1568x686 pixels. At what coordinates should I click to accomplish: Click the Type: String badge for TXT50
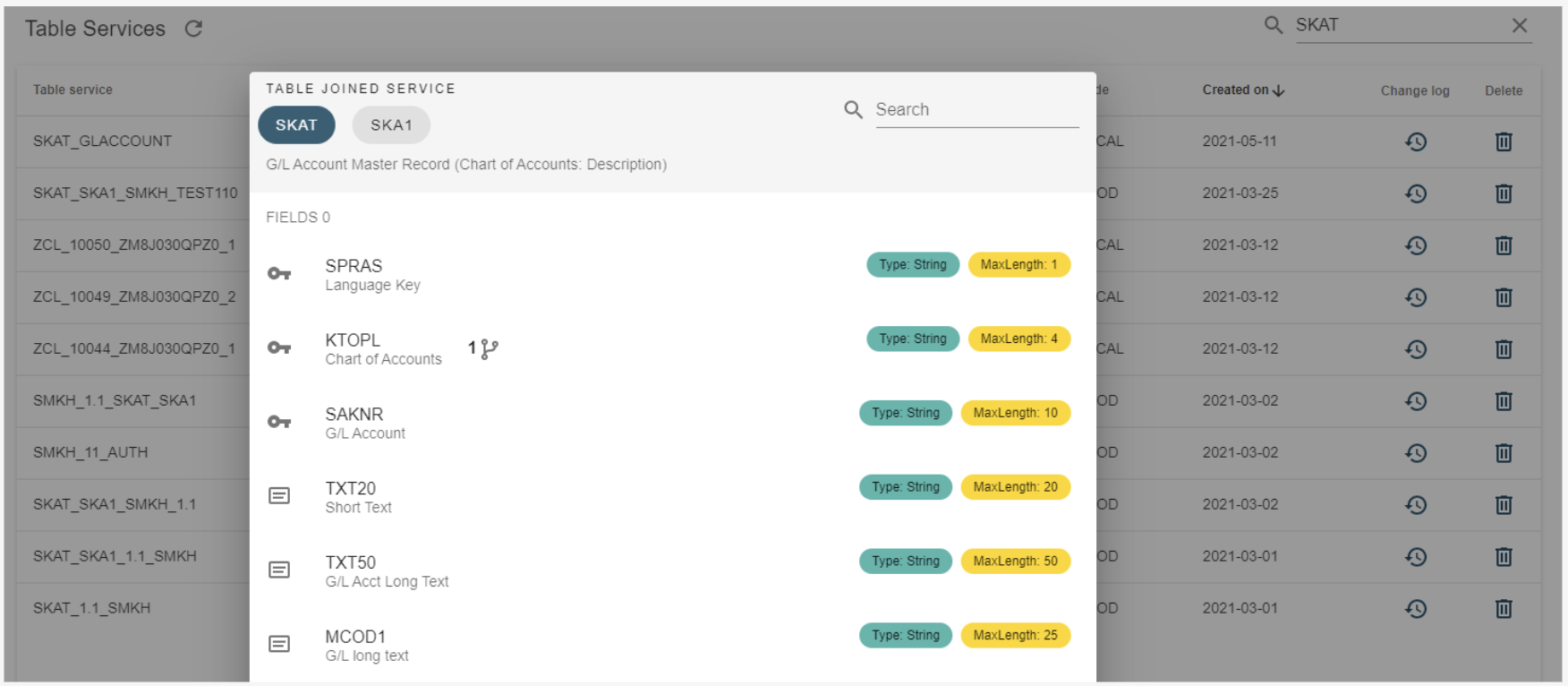tap(905, 562)
